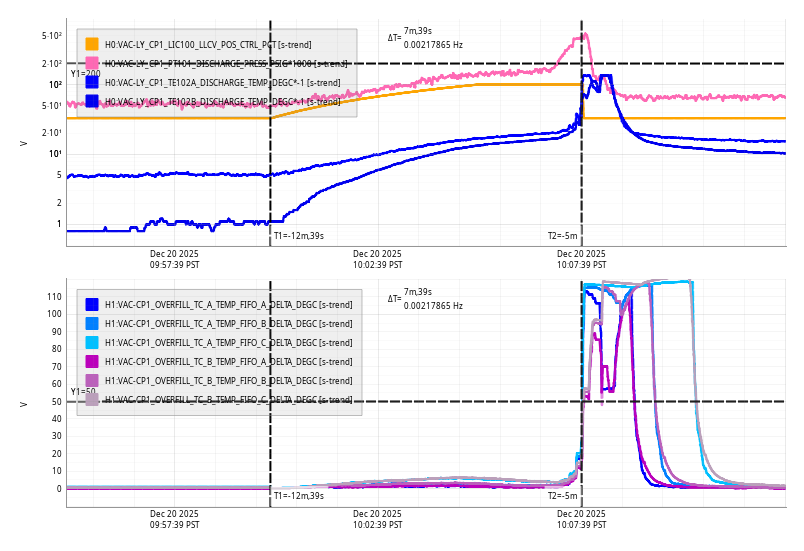
Task: Click the T1=-12m,39s cursor label in top plot
Action: [299, 236]
